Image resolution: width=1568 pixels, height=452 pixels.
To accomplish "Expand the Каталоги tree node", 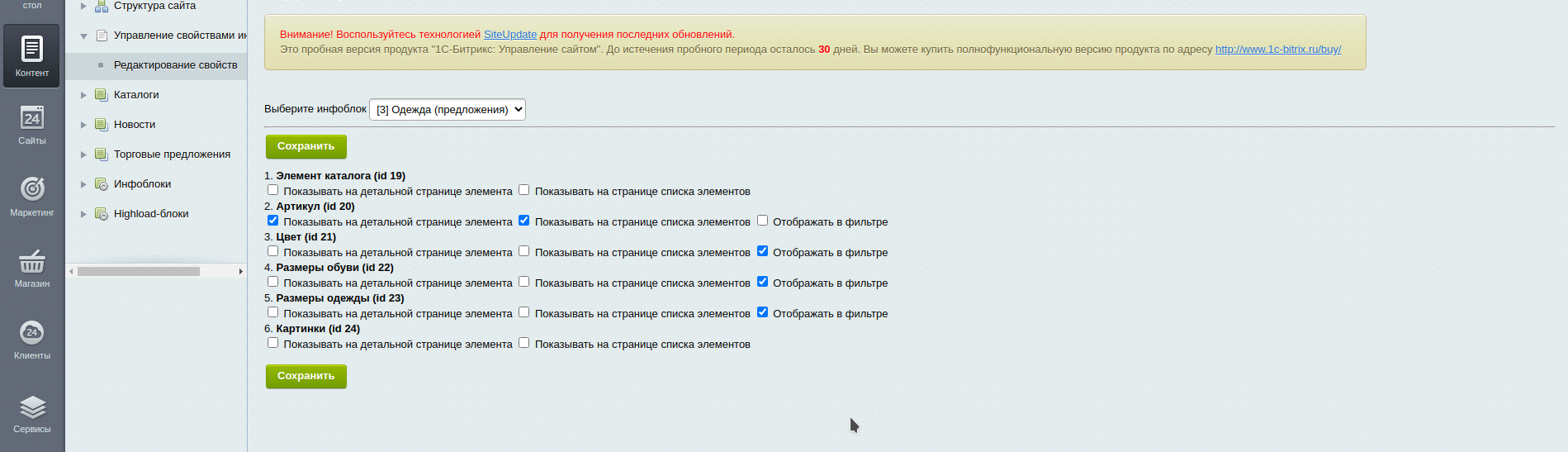I will [83, 95].
